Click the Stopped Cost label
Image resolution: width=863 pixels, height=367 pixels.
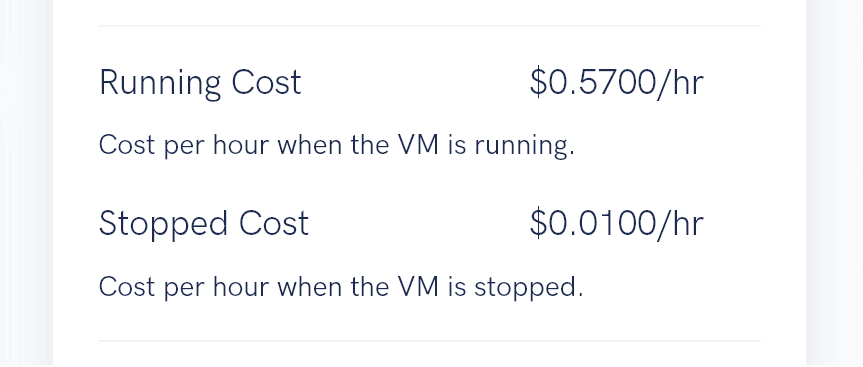click(x=204, y=224)
